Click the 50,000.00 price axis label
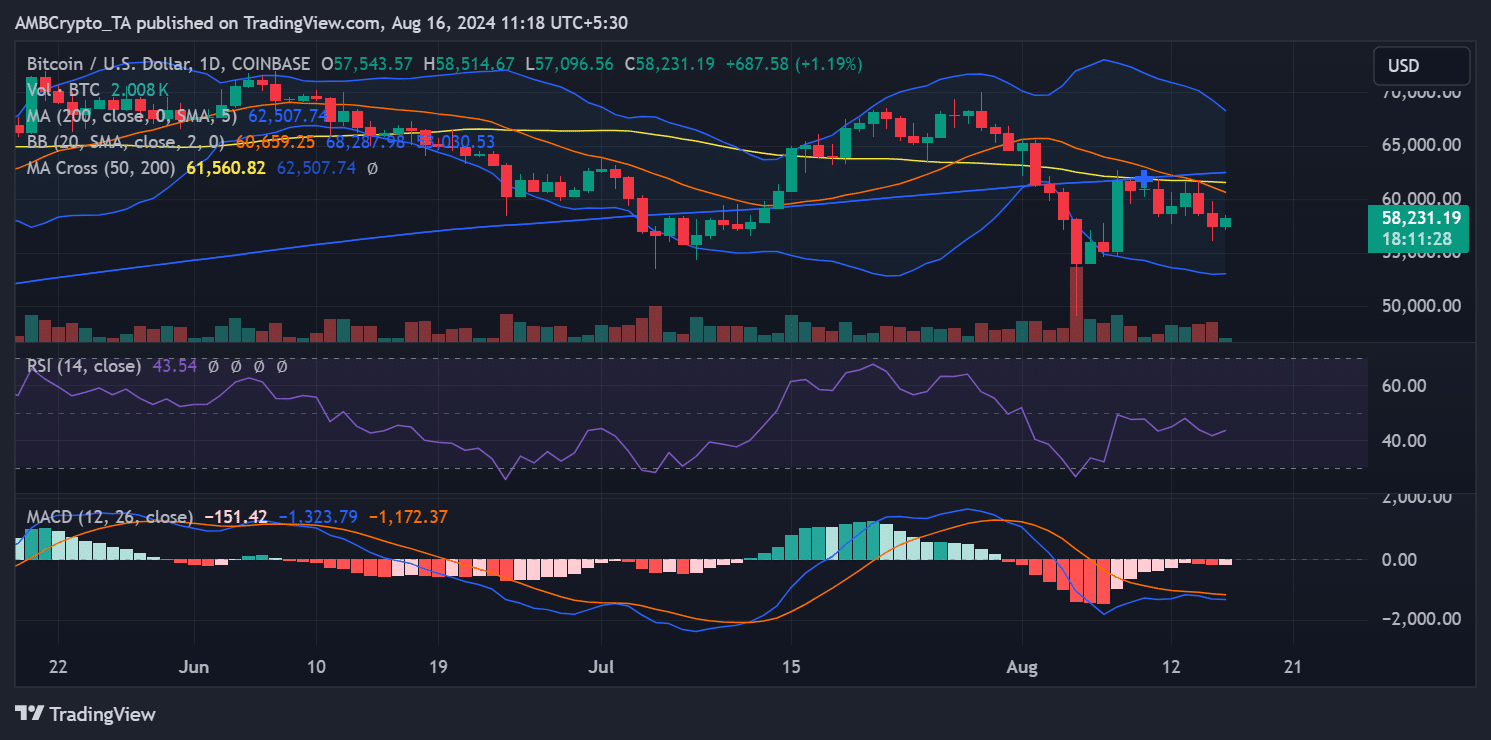Viewport: 1491px width, 740px height. point(1420,305)
